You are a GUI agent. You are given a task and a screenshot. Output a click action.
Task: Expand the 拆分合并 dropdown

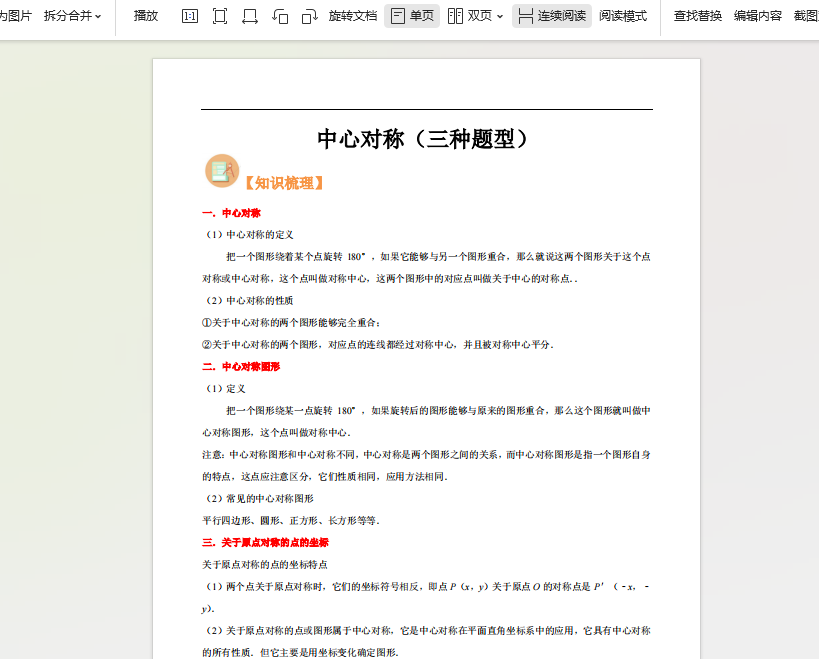click(x=73, y=16)
